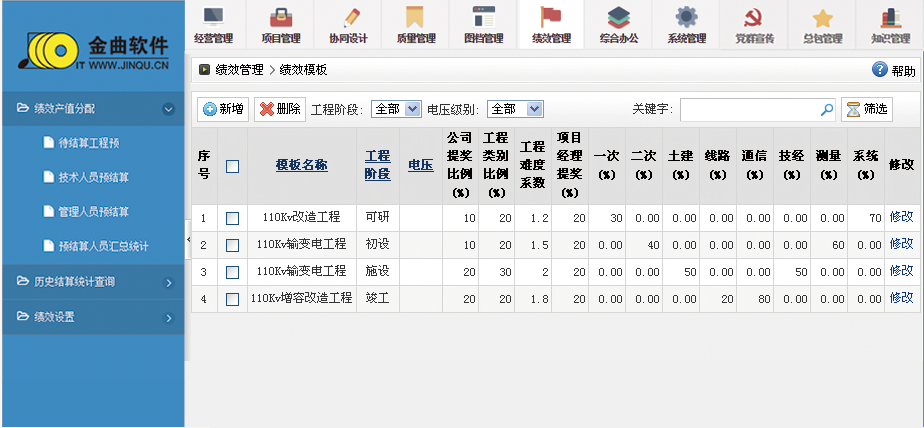
Task: Open the 质量管理 bookmark icon
Action: coord(416,18)
